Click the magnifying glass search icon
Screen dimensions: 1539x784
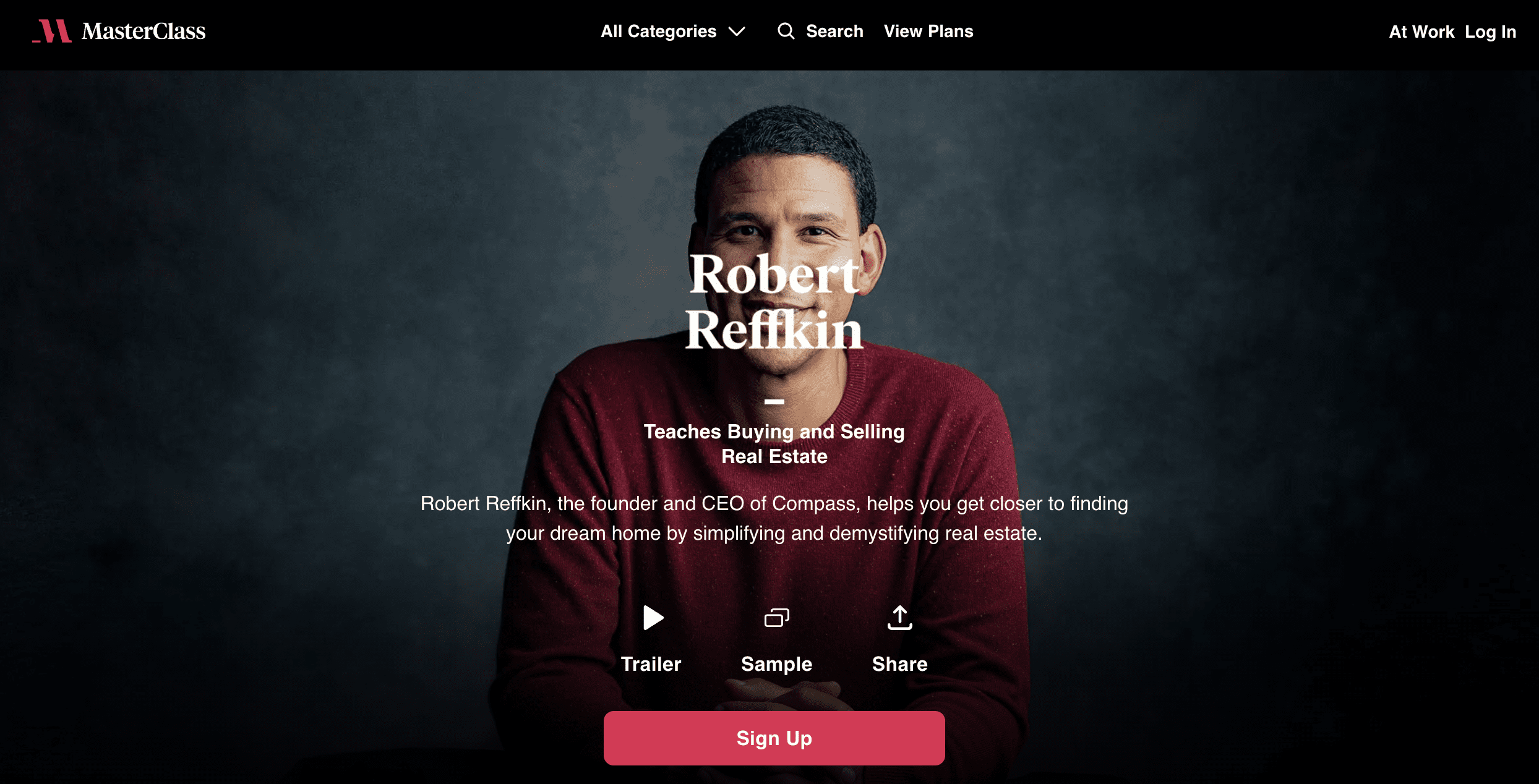click(x=786, y=31)
